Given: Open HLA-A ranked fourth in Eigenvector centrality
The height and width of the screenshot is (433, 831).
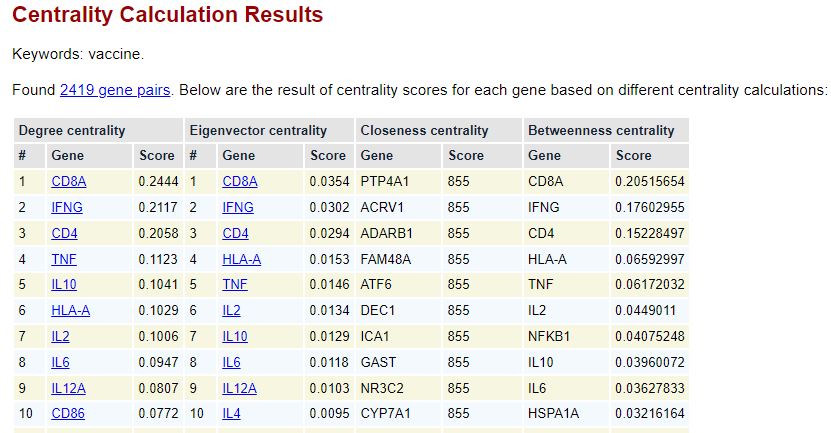Looking at the screenshot, I should coord(242,259).
